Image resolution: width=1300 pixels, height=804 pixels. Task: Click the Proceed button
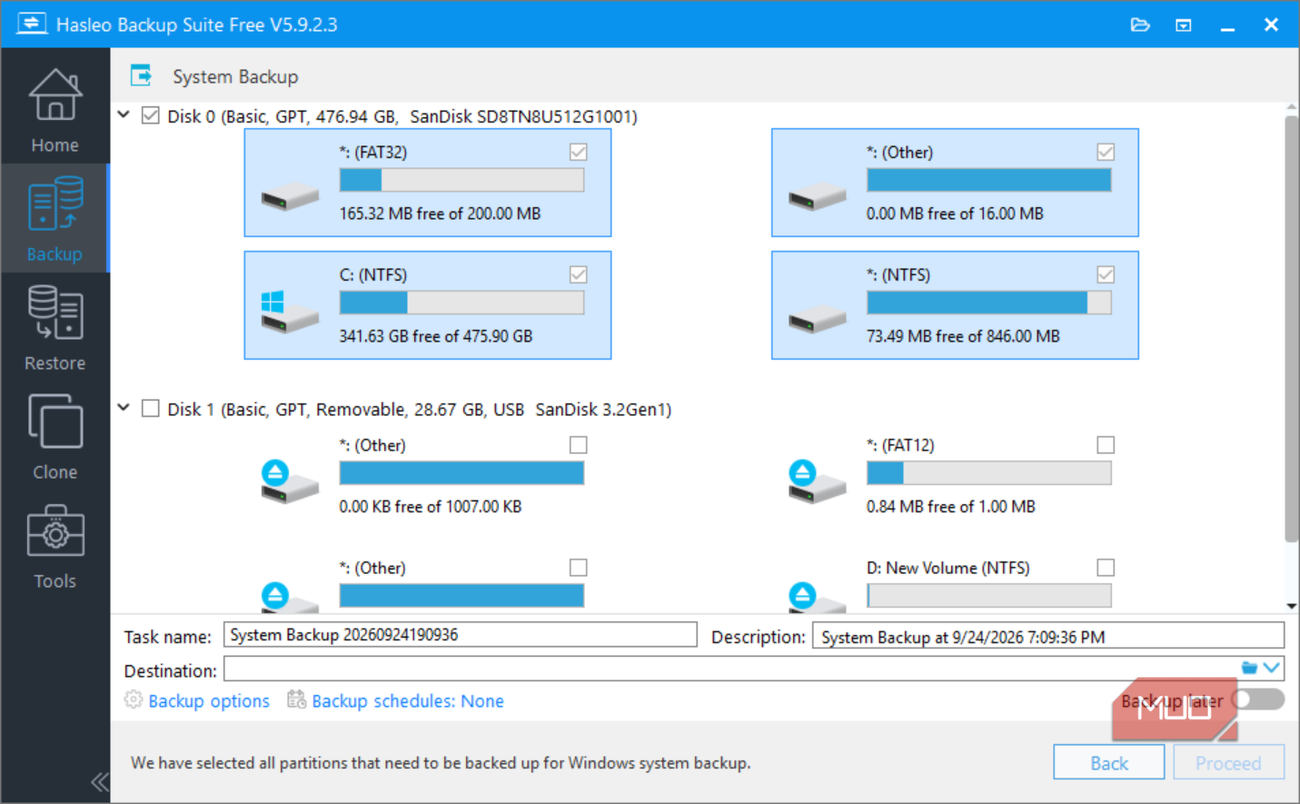tap(1228, 763)
